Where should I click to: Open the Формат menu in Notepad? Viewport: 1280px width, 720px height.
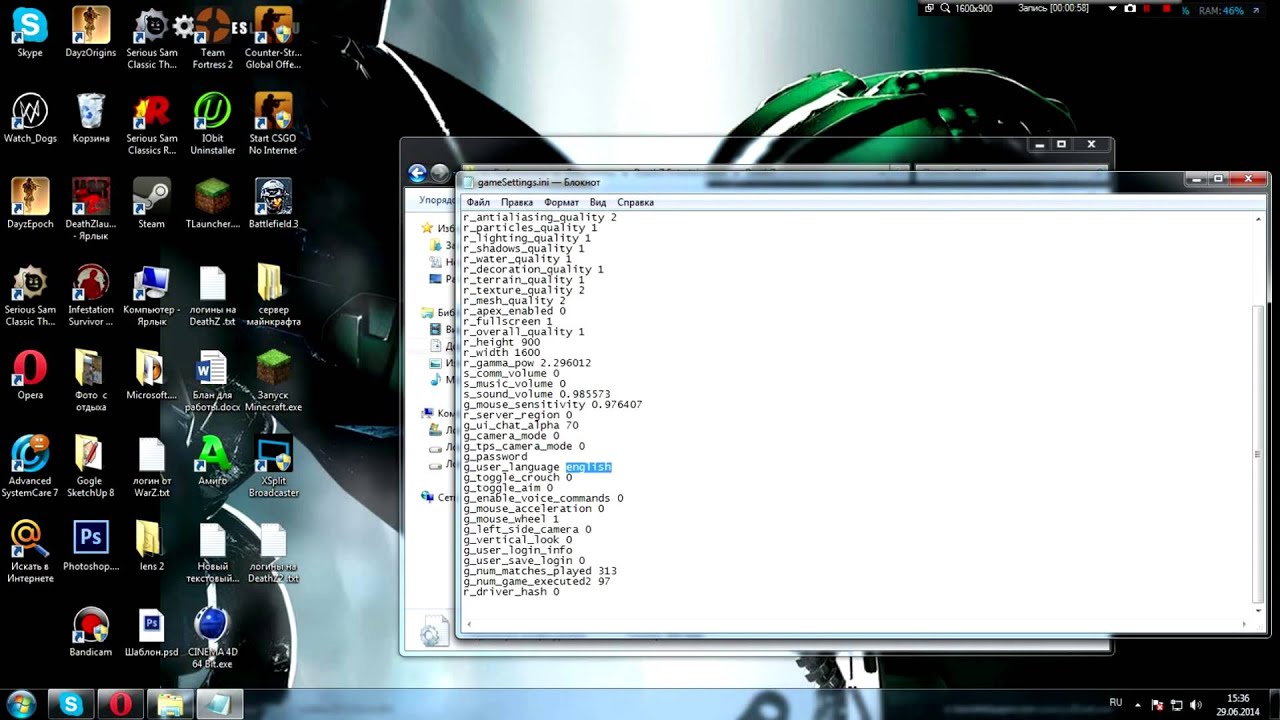[x=562, y=202]
